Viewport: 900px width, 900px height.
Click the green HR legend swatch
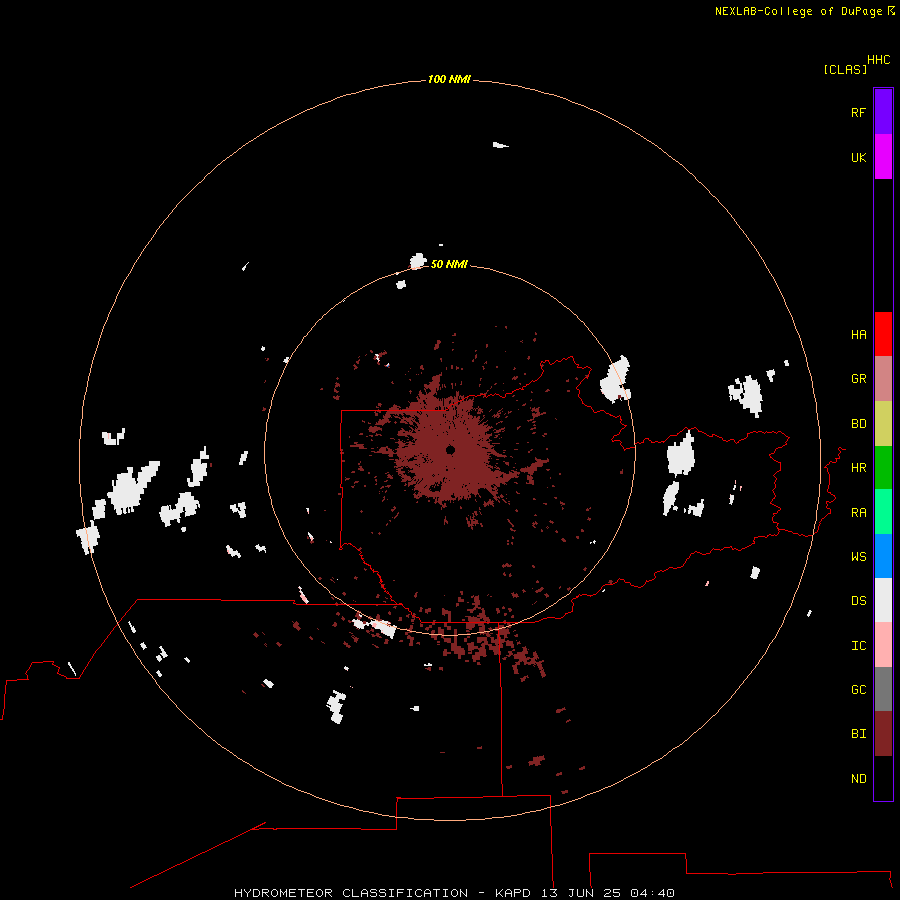(x=883, y=468)
